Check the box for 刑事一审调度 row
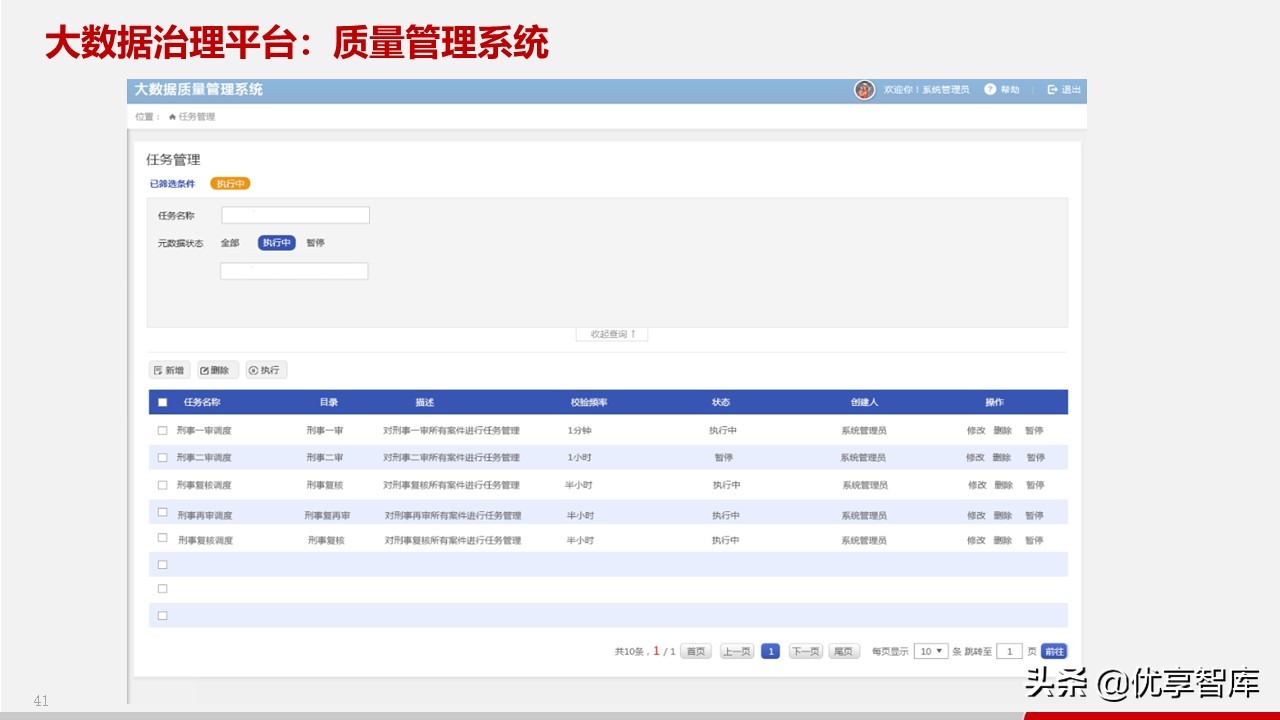The image size is (1280, 720). coord(163,430)
